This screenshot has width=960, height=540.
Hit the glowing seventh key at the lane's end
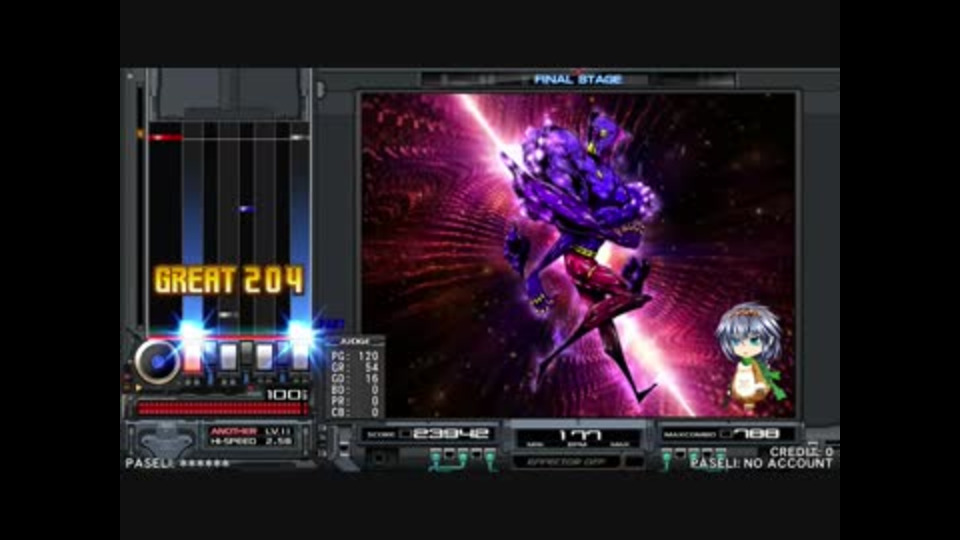[x=300, y=357]
